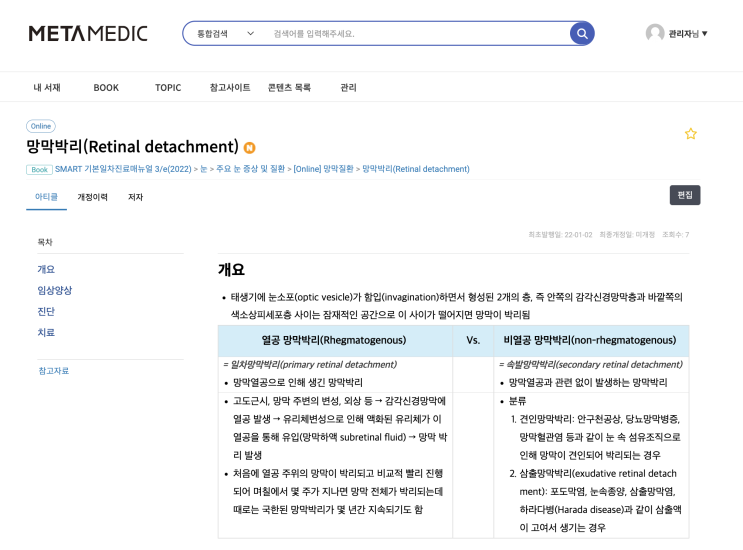Image resolution: width=743 pixels, height=550 pixels.
Task: Click the blue search magnifier button
Action: [x=582, y=34]
